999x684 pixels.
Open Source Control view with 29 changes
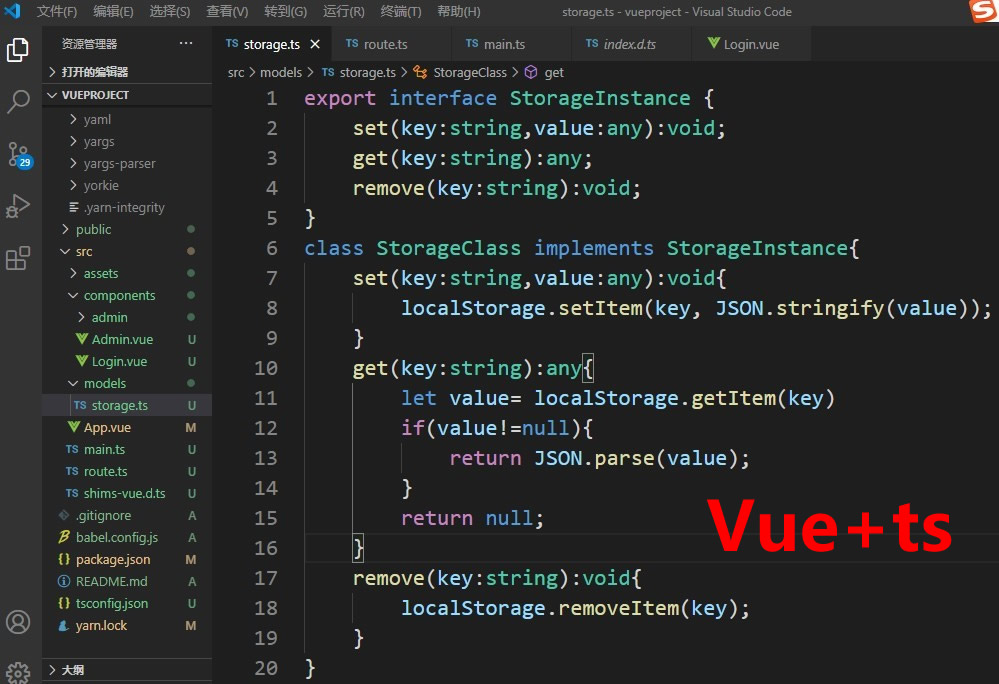coord(18,154)
